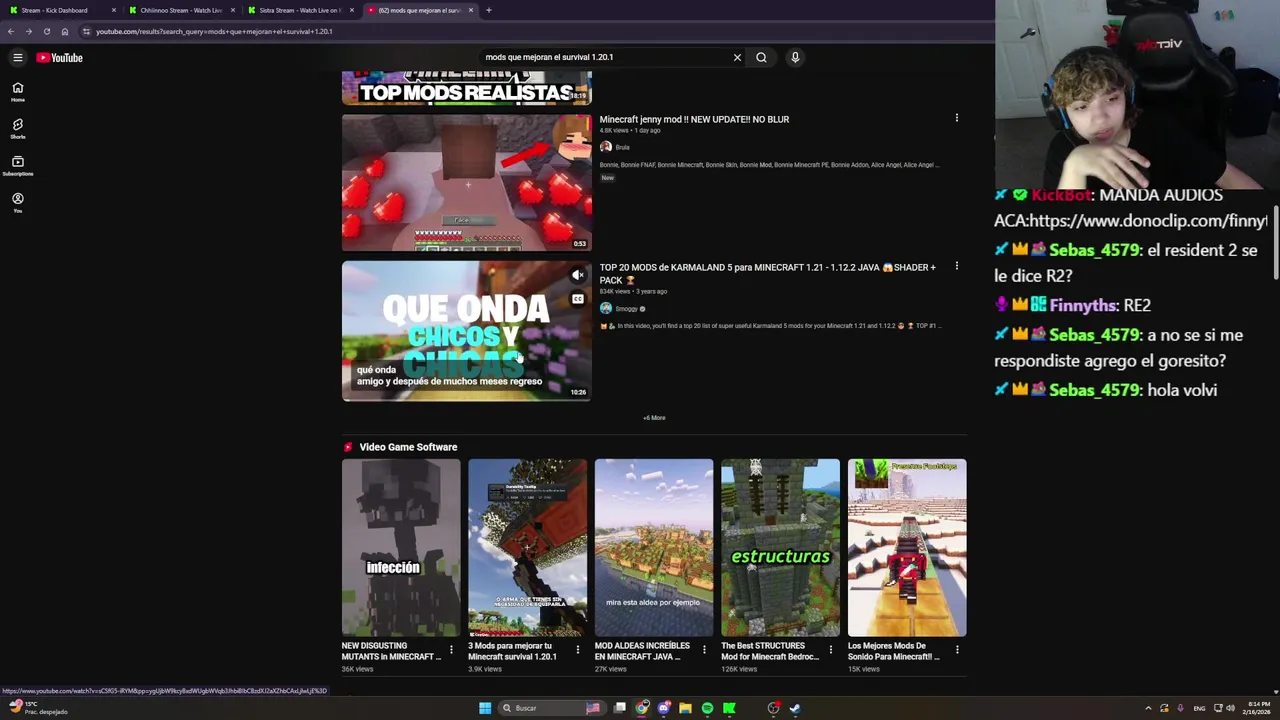Close the Kick Dashboard tab
The width and height of the screenshot is (1280, 720).
tap(114, 10)
